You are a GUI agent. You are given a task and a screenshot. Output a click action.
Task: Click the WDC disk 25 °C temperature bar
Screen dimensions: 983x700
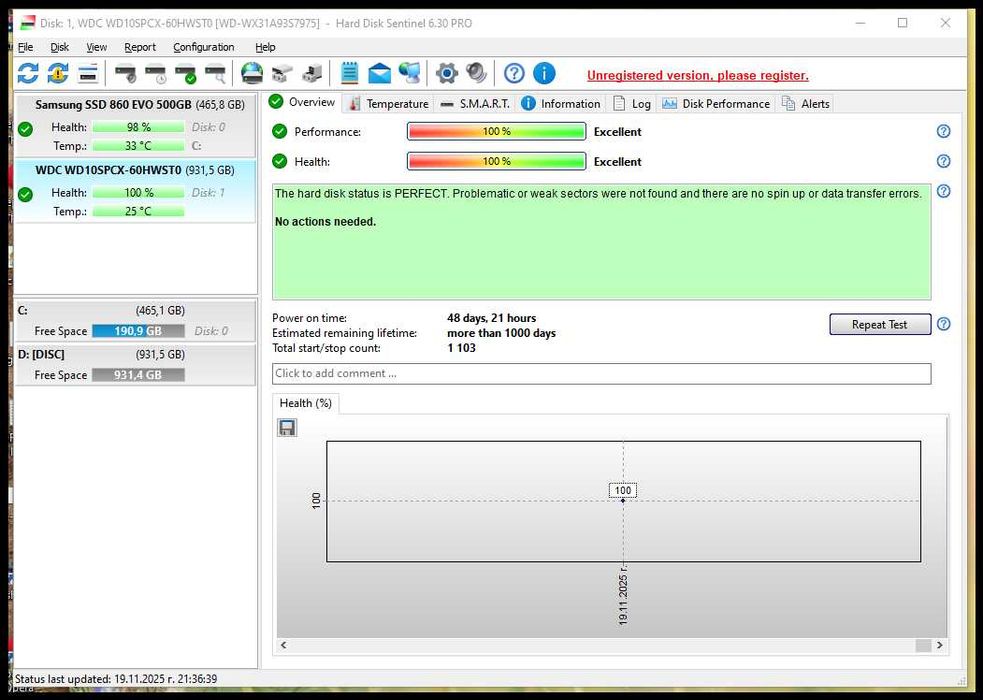(x=138, y=211)
